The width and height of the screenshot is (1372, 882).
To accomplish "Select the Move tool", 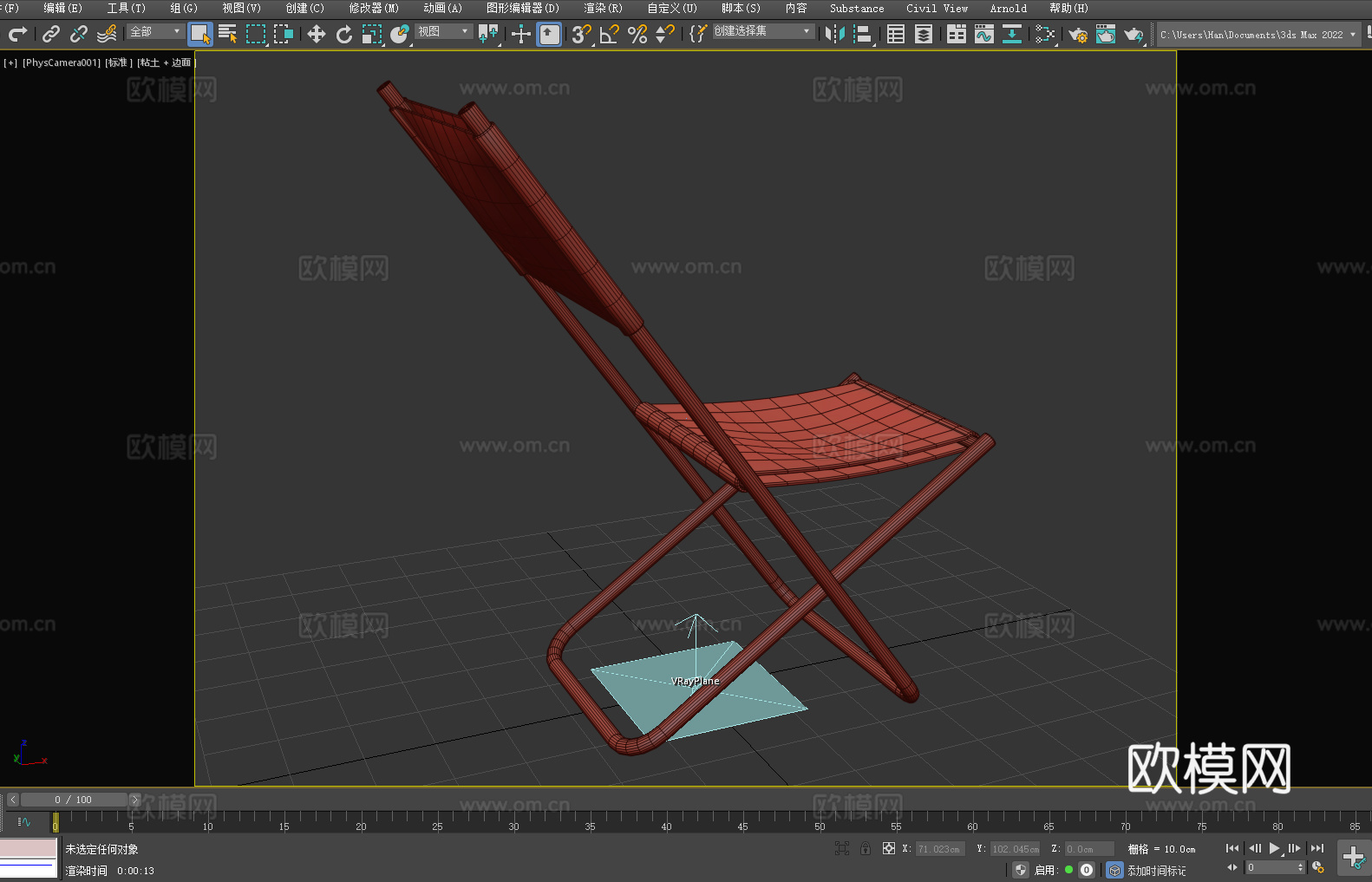I will [317, 34].
